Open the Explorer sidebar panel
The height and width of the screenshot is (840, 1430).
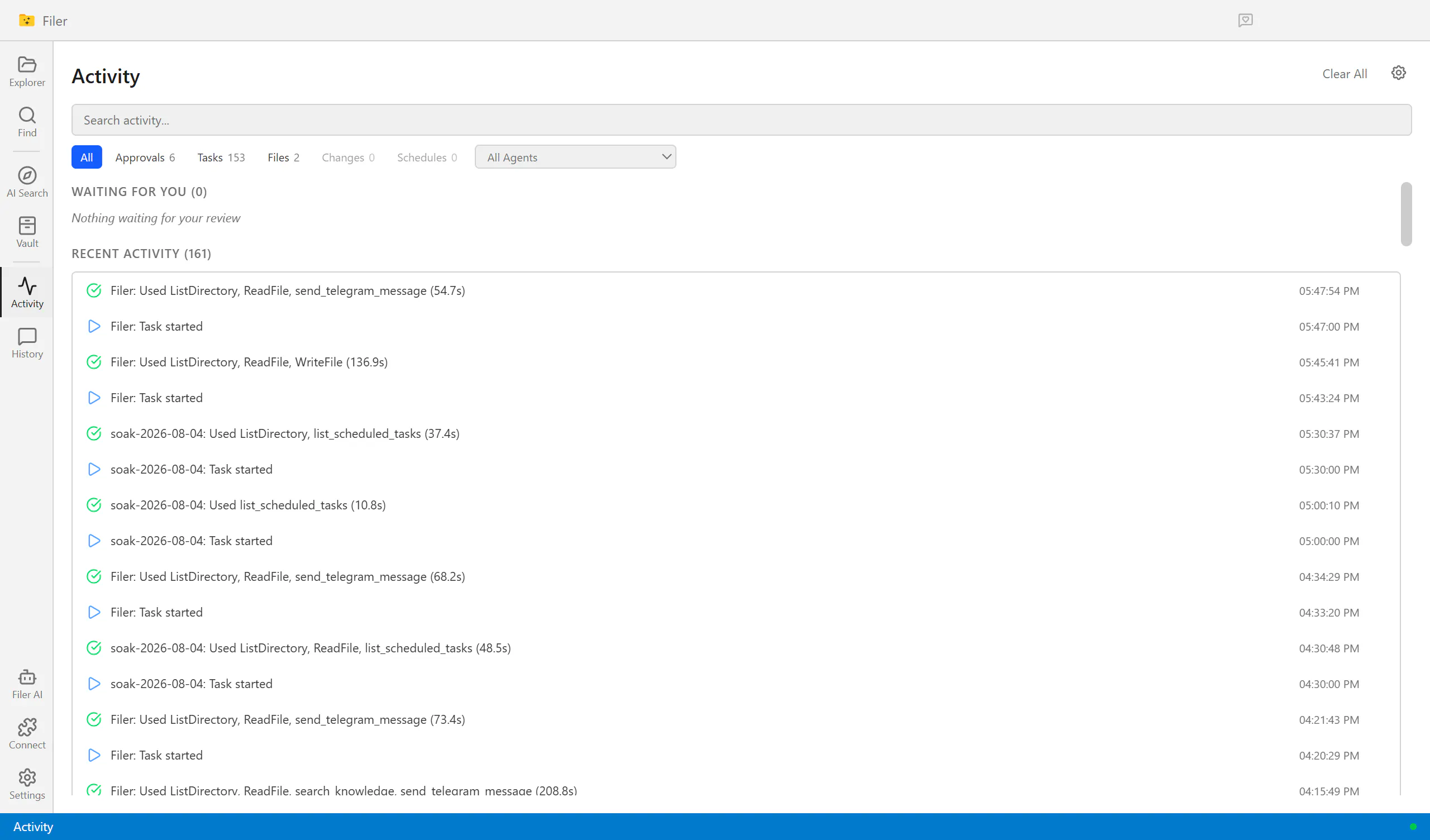pyautogui.click(x=27, y=71)
